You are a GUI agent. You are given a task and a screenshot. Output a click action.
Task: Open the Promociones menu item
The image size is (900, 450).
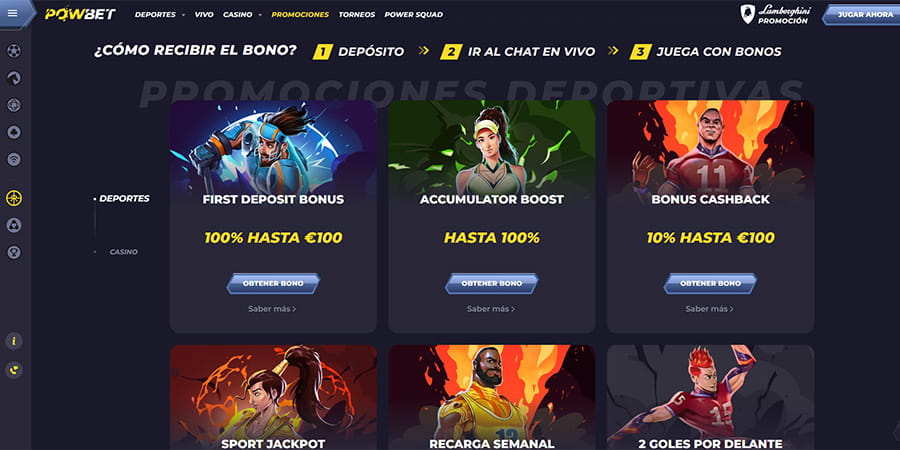[x=300, y=14]
